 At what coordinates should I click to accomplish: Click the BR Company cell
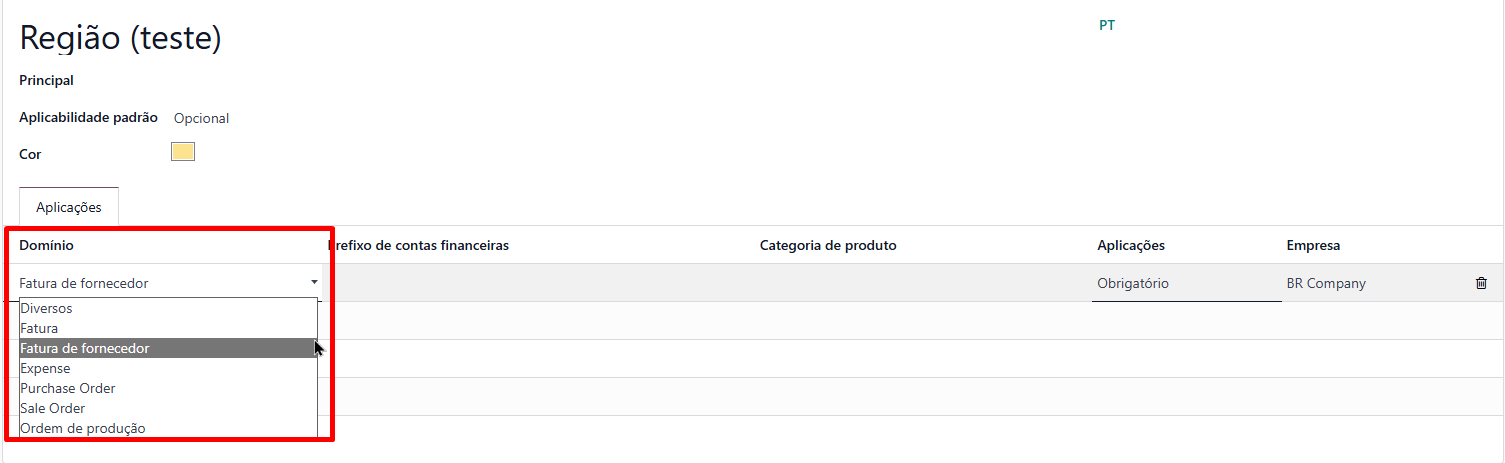1326,283
